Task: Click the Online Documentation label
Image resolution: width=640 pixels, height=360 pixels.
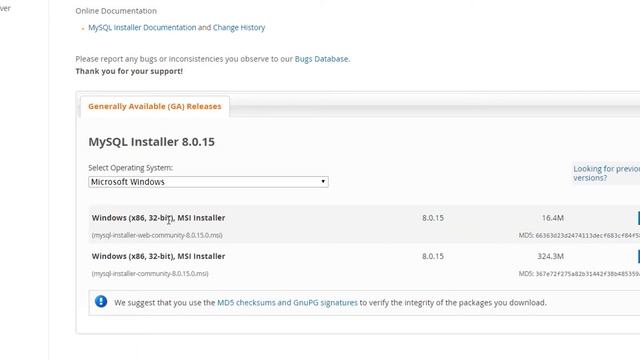Action: [116, 11]
